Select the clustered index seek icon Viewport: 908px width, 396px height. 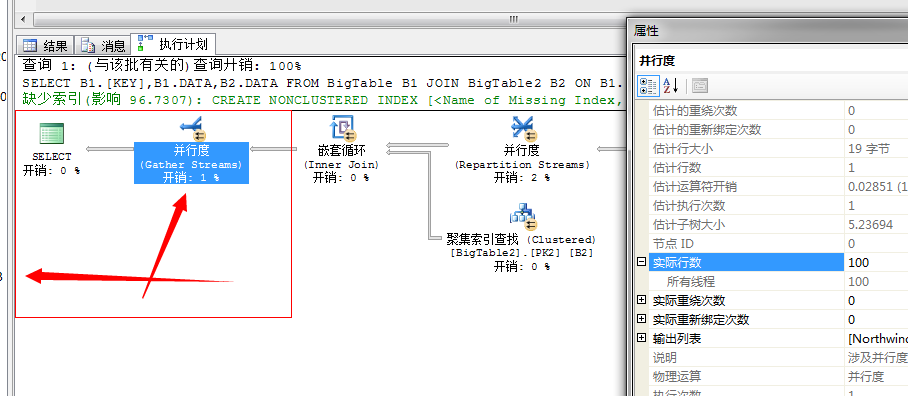click(523, 217)
